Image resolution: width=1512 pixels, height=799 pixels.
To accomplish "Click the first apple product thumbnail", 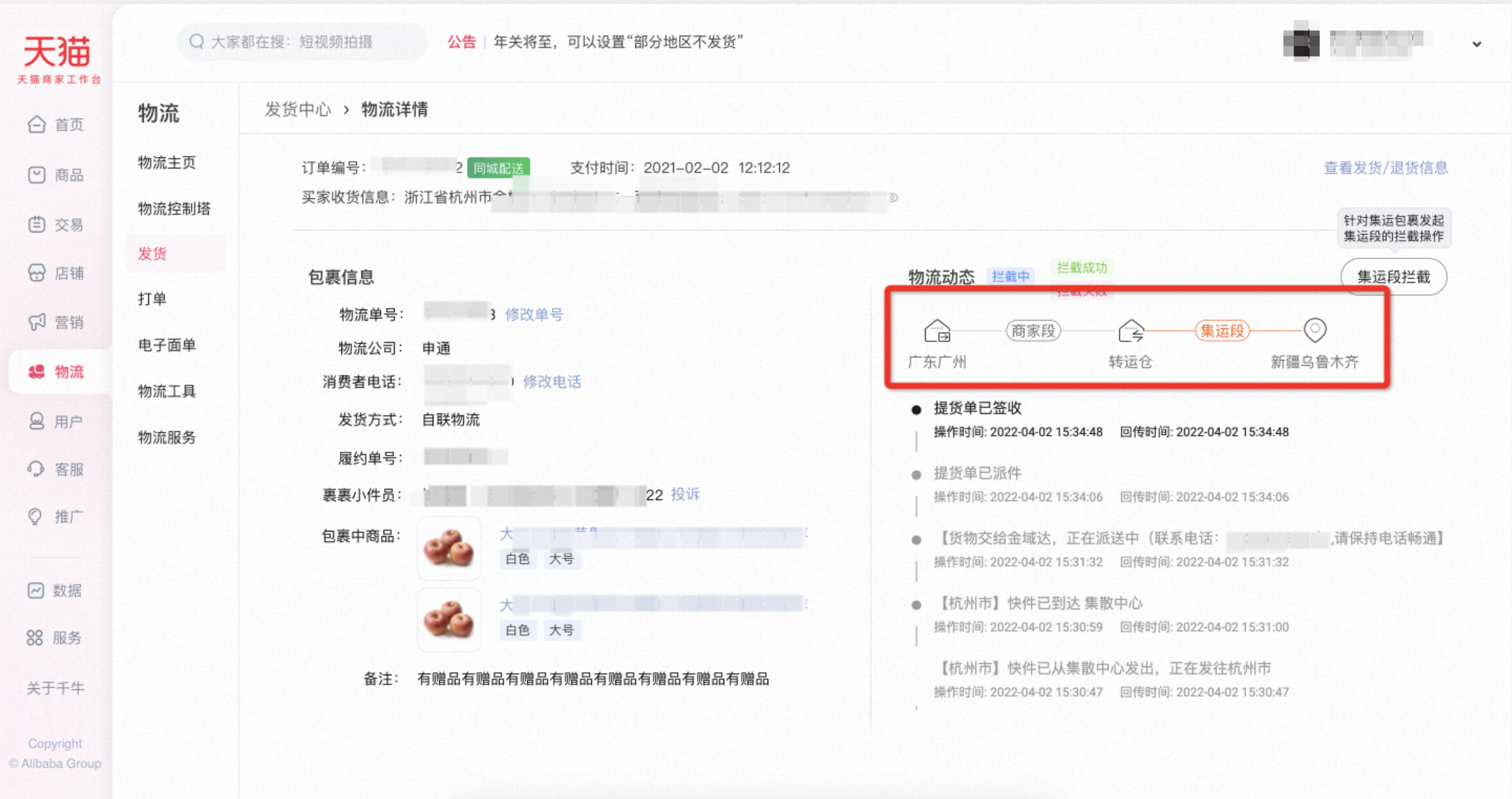I will pos(449,547).
